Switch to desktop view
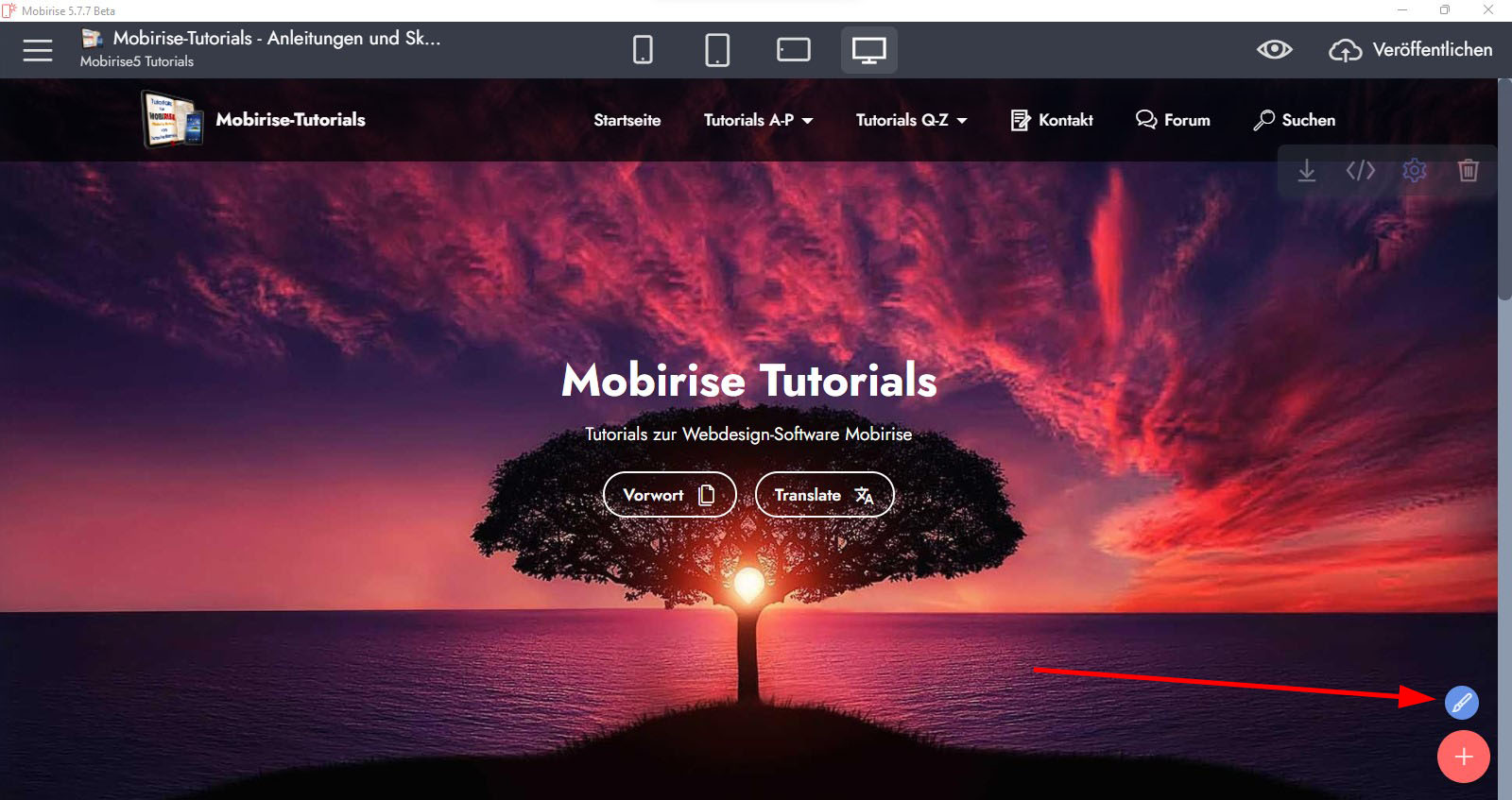Viewport: 1512px width, 800px height. click(x=869, y=49)
